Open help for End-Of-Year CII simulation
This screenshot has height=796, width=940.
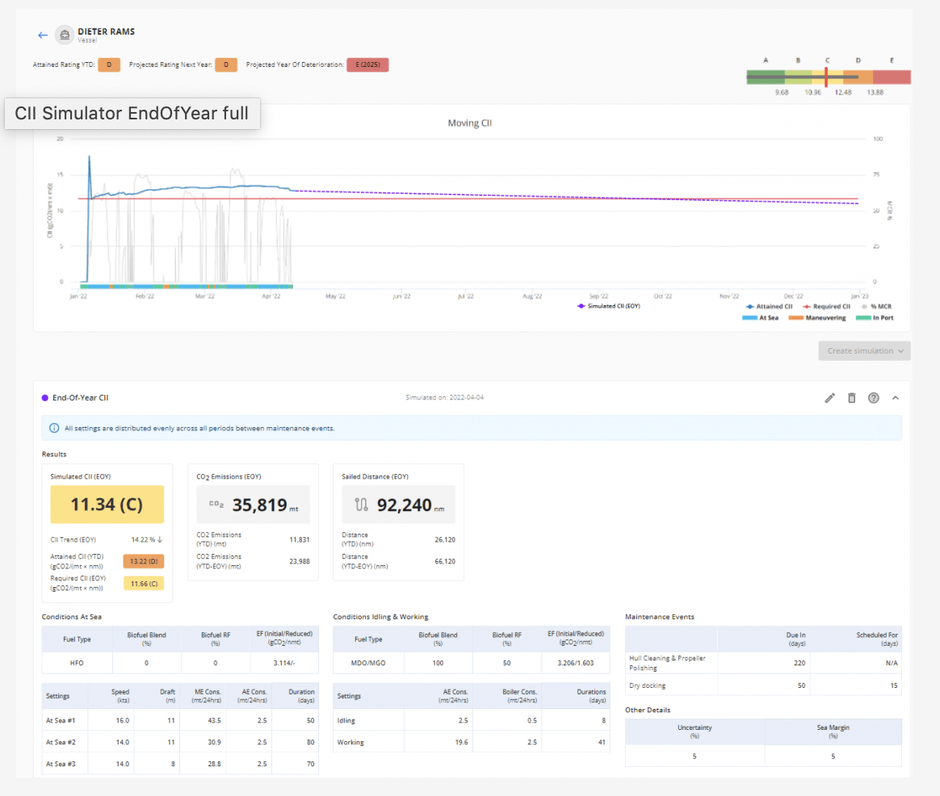[x=873, y=398]
